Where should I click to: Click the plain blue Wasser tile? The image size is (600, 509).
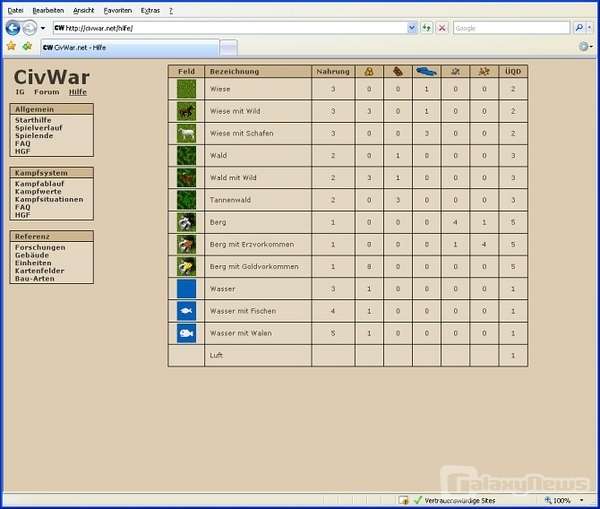[x=186, y=288]
